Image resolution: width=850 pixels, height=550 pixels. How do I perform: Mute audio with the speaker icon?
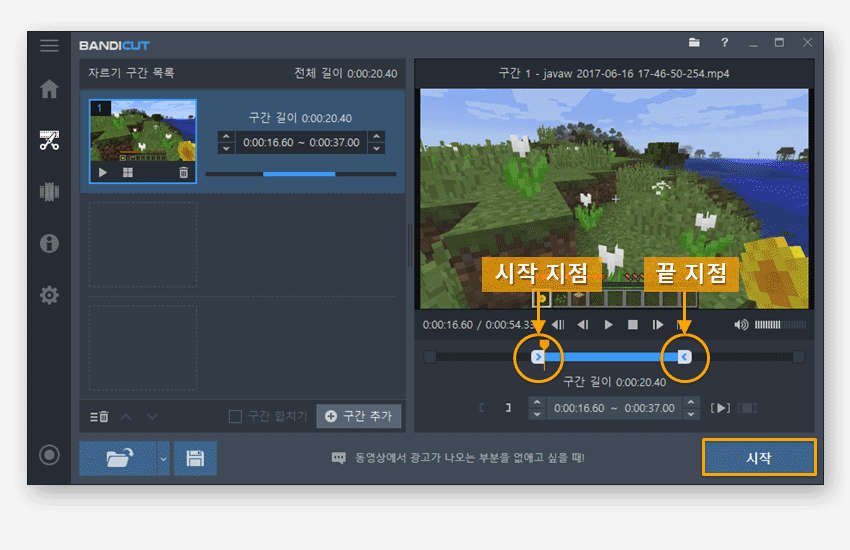(741, 325)
